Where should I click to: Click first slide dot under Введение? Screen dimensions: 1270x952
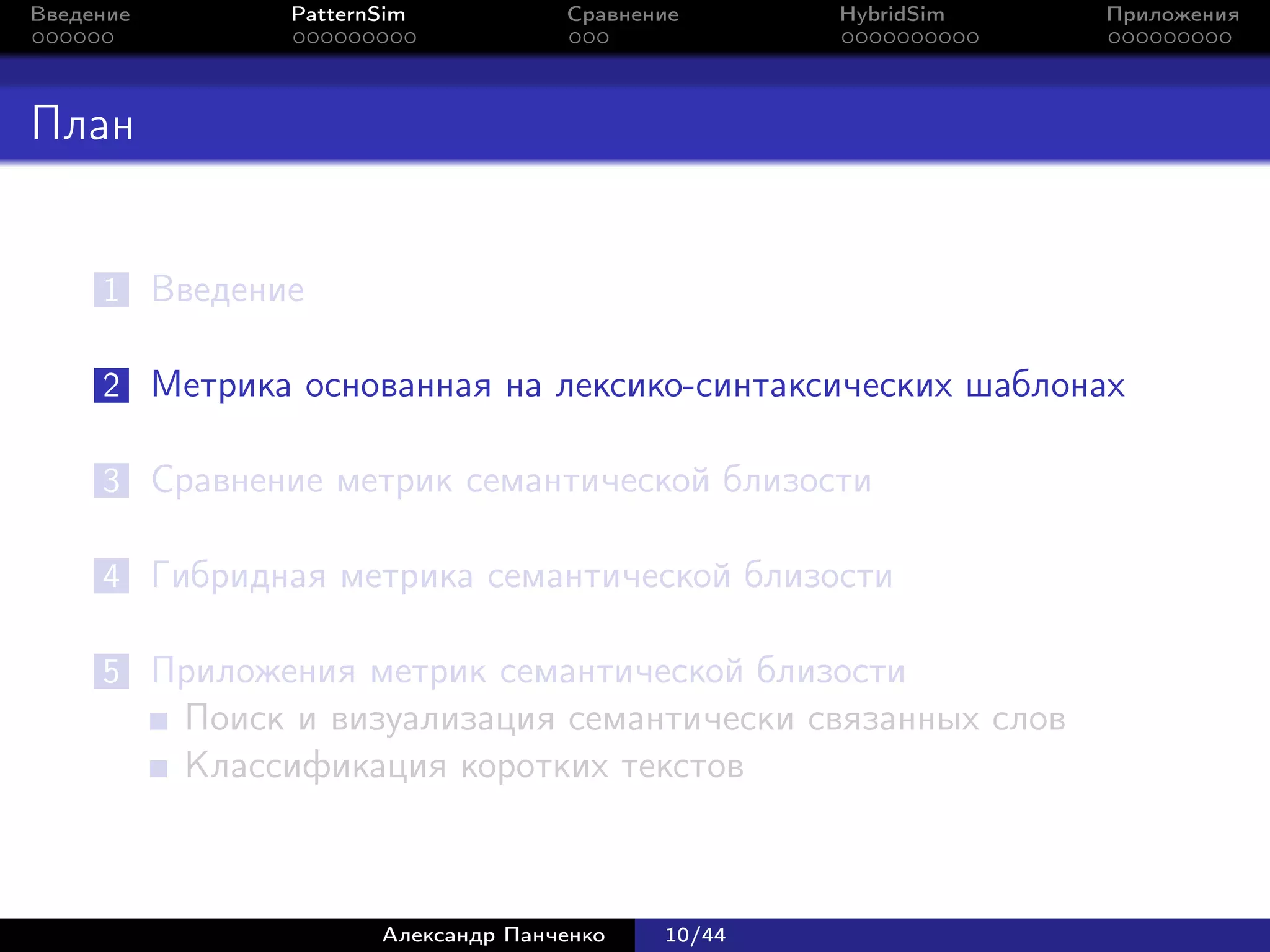point(38,38)
